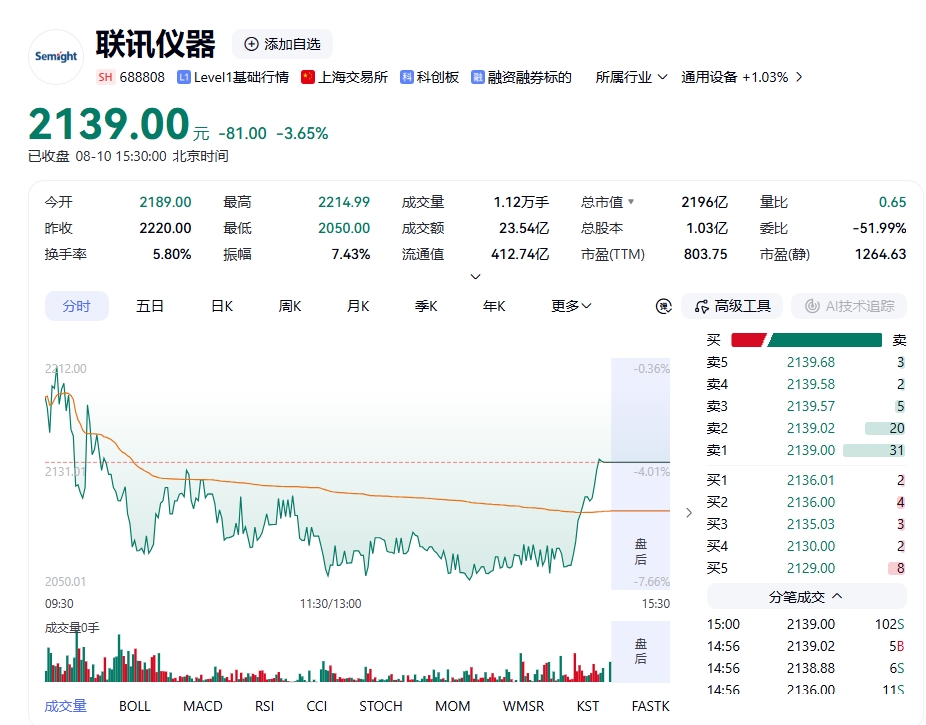This screenshot has width=926, height=725.
Task: Click the Level1基础行情 badge icon
Action: [184, 77]
